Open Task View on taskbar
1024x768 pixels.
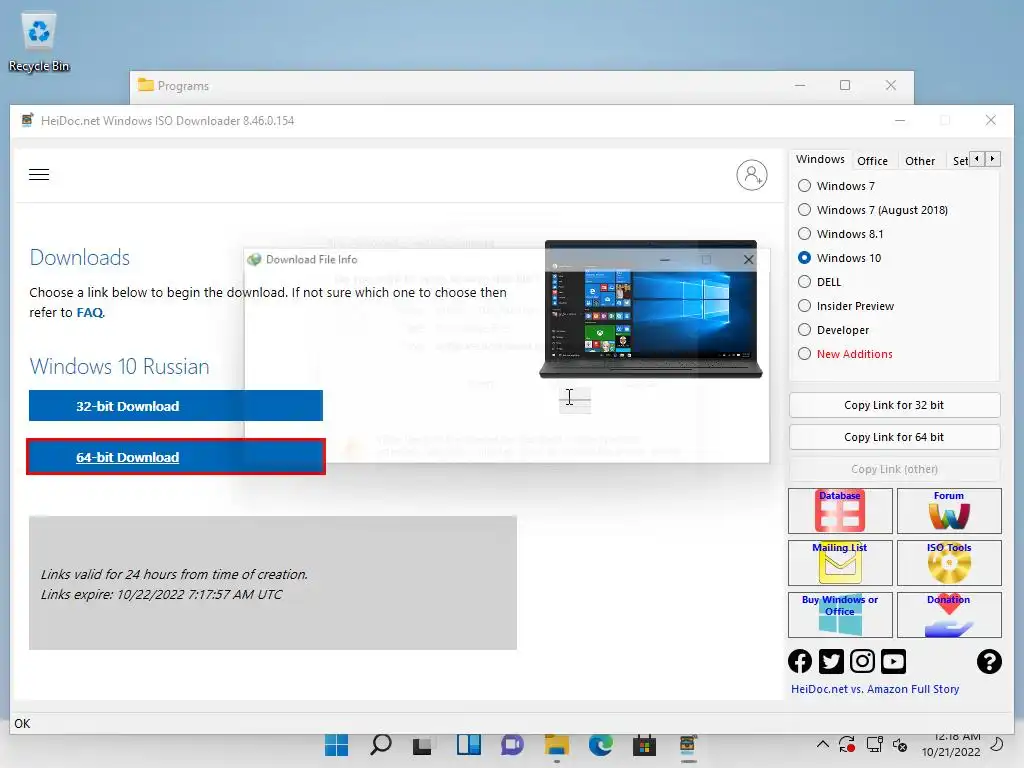pyautogui.click(x=423, y=745)
